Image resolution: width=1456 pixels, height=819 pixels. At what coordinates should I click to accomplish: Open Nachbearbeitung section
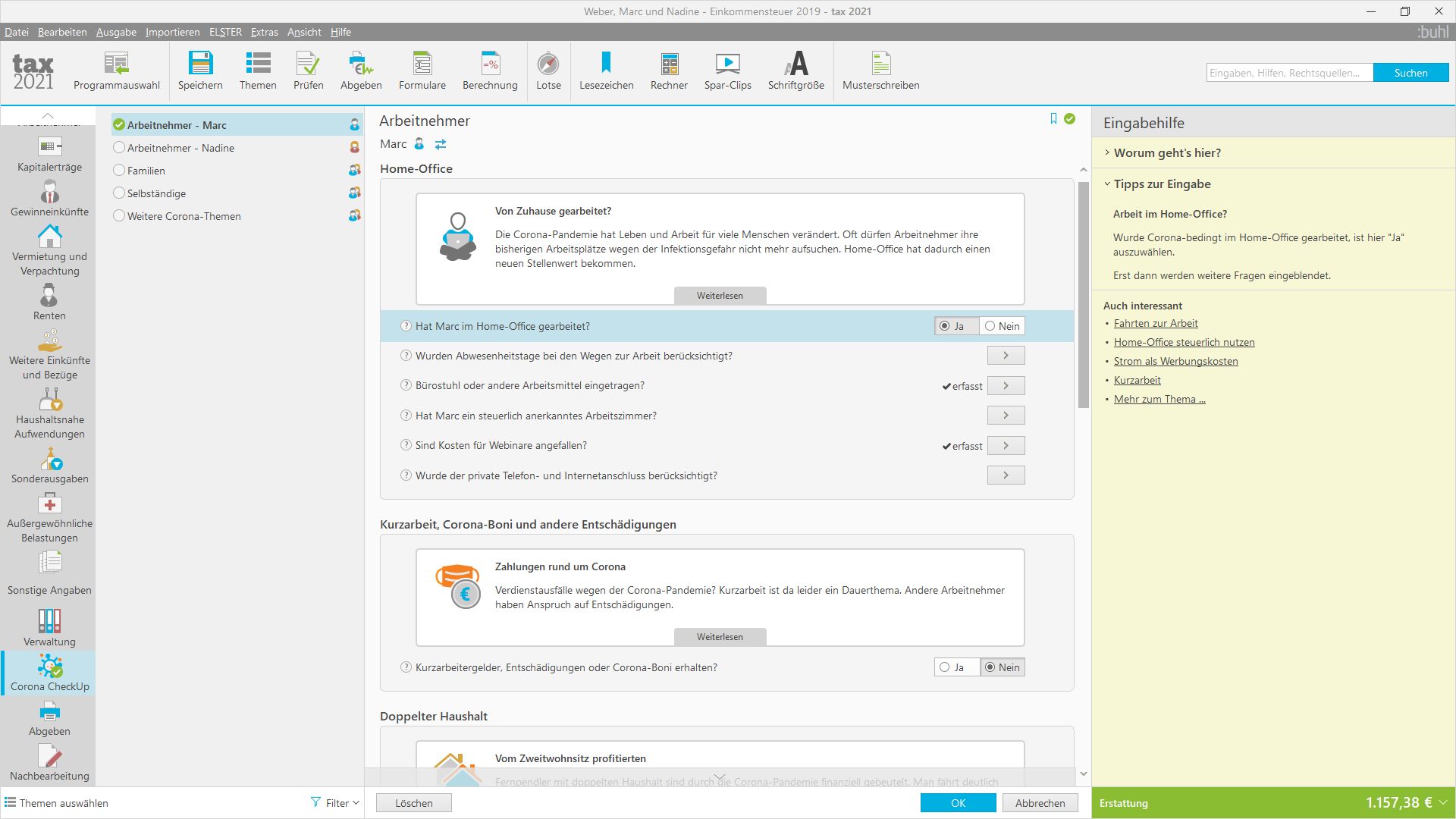pyautogui.click(x=49, y=762)
